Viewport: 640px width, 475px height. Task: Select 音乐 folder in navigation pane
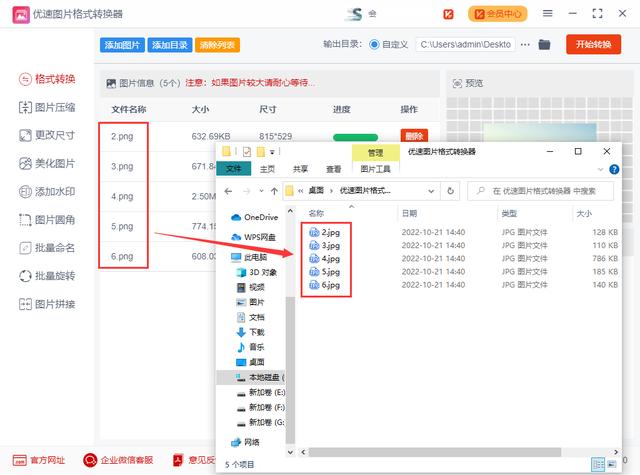pyautogui.click(x=251, y=347)
